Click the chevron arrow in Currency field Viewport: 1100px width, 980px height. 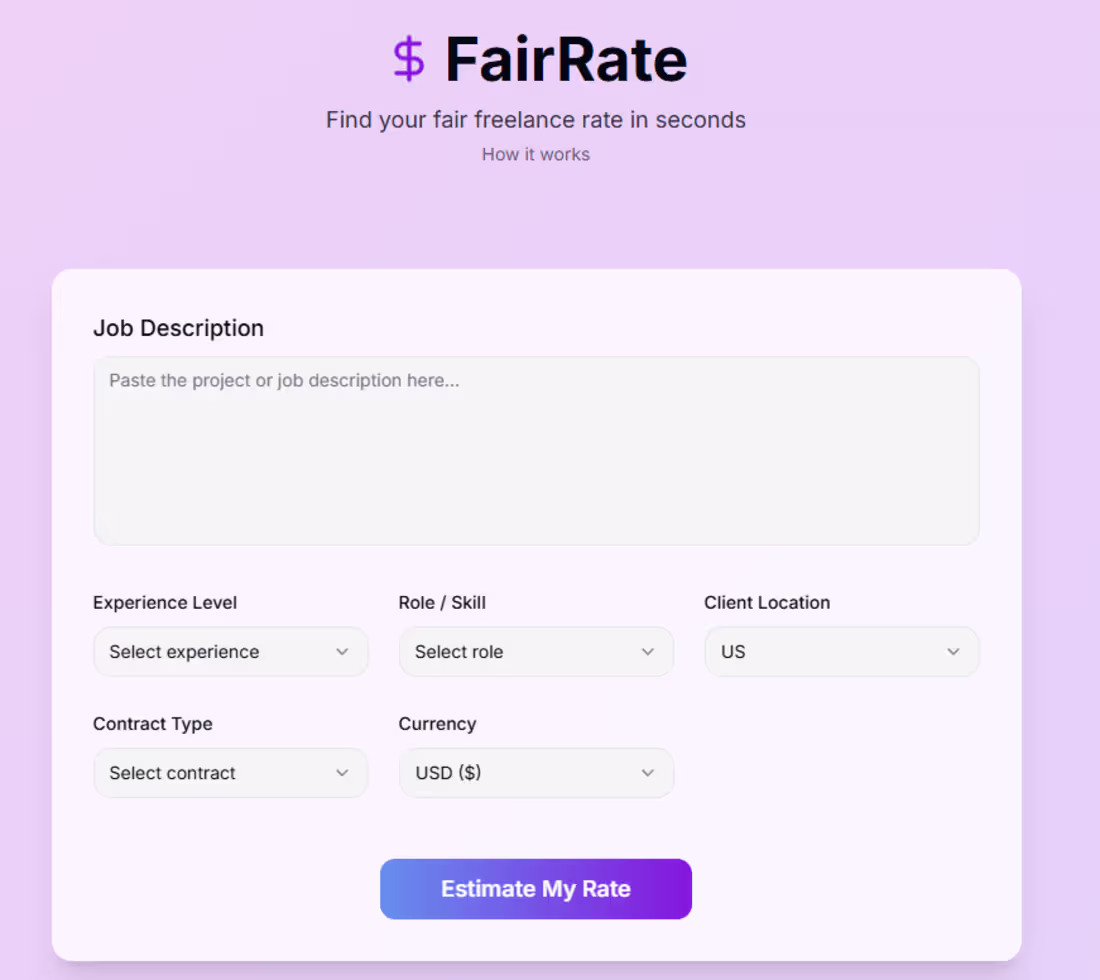coord(648,773)
